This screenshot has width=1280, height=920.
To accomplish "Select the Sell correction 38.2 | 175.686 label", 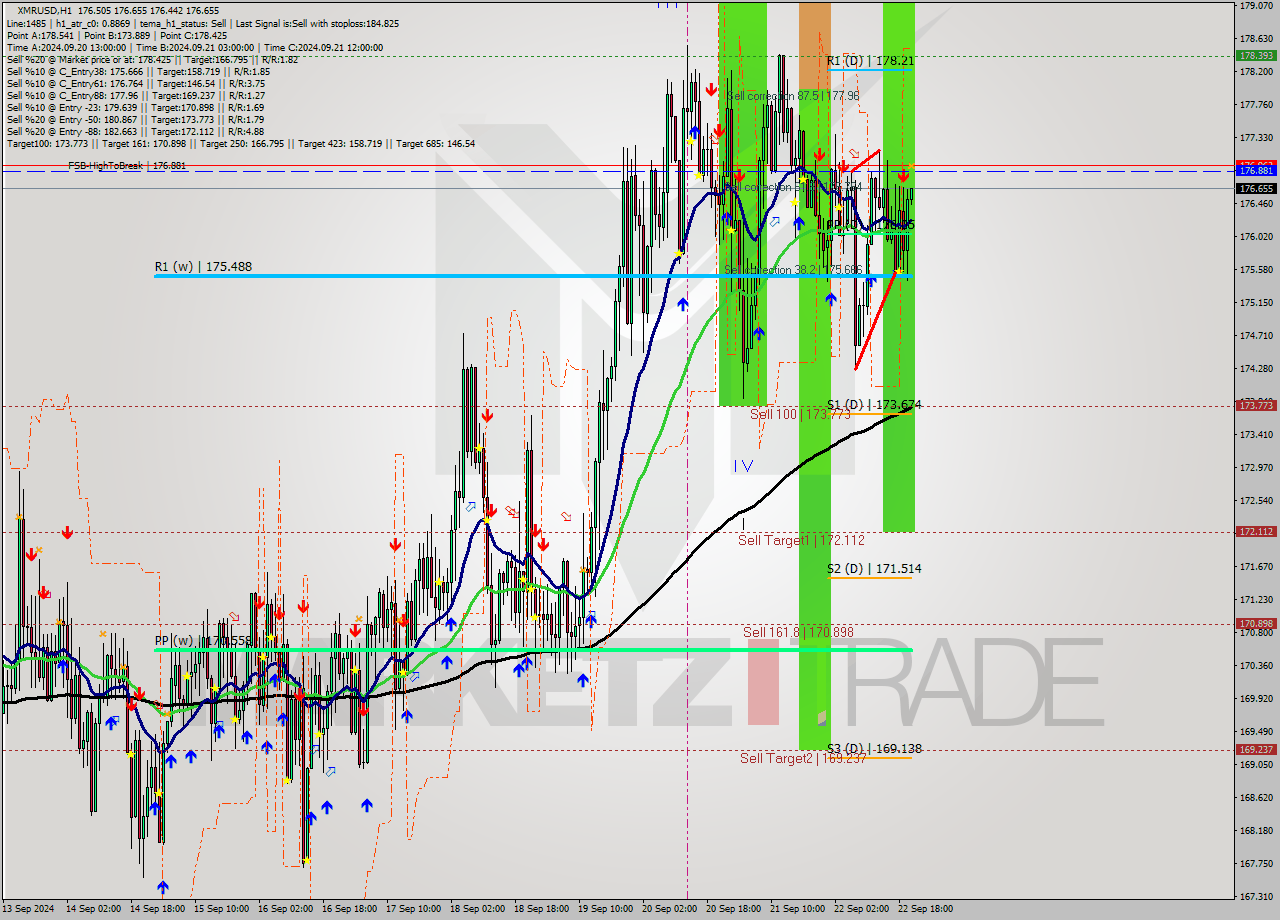I will pyautogui.click(x=792, y=270).
